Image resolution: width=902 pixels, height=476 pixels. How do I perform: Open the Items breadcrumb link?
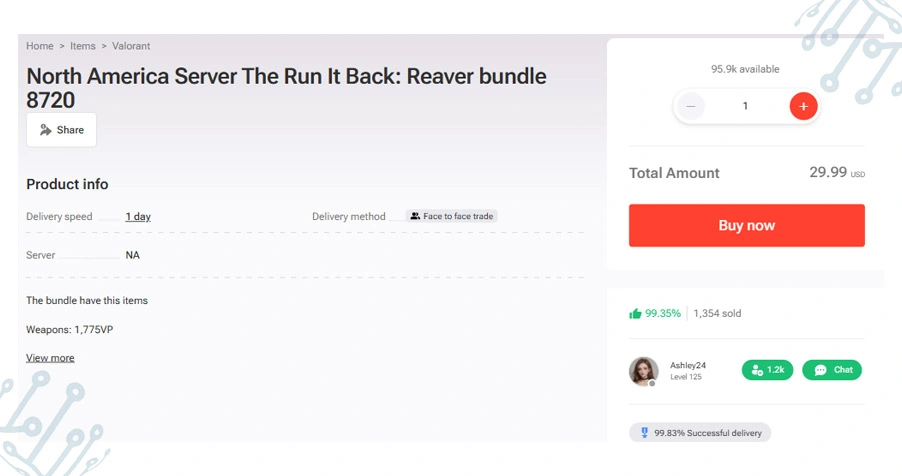pos(83,46)
